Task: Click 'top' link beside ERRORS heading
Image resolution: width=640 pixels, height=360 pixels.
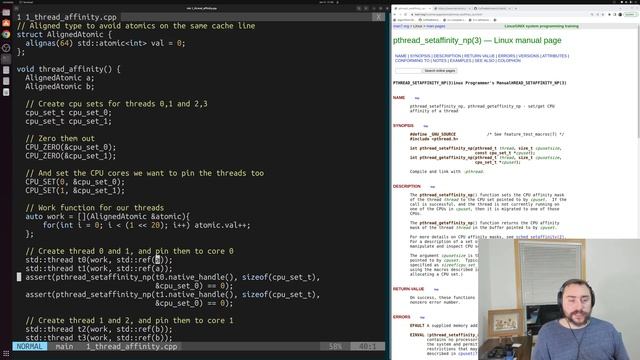Action: [422, 318]
